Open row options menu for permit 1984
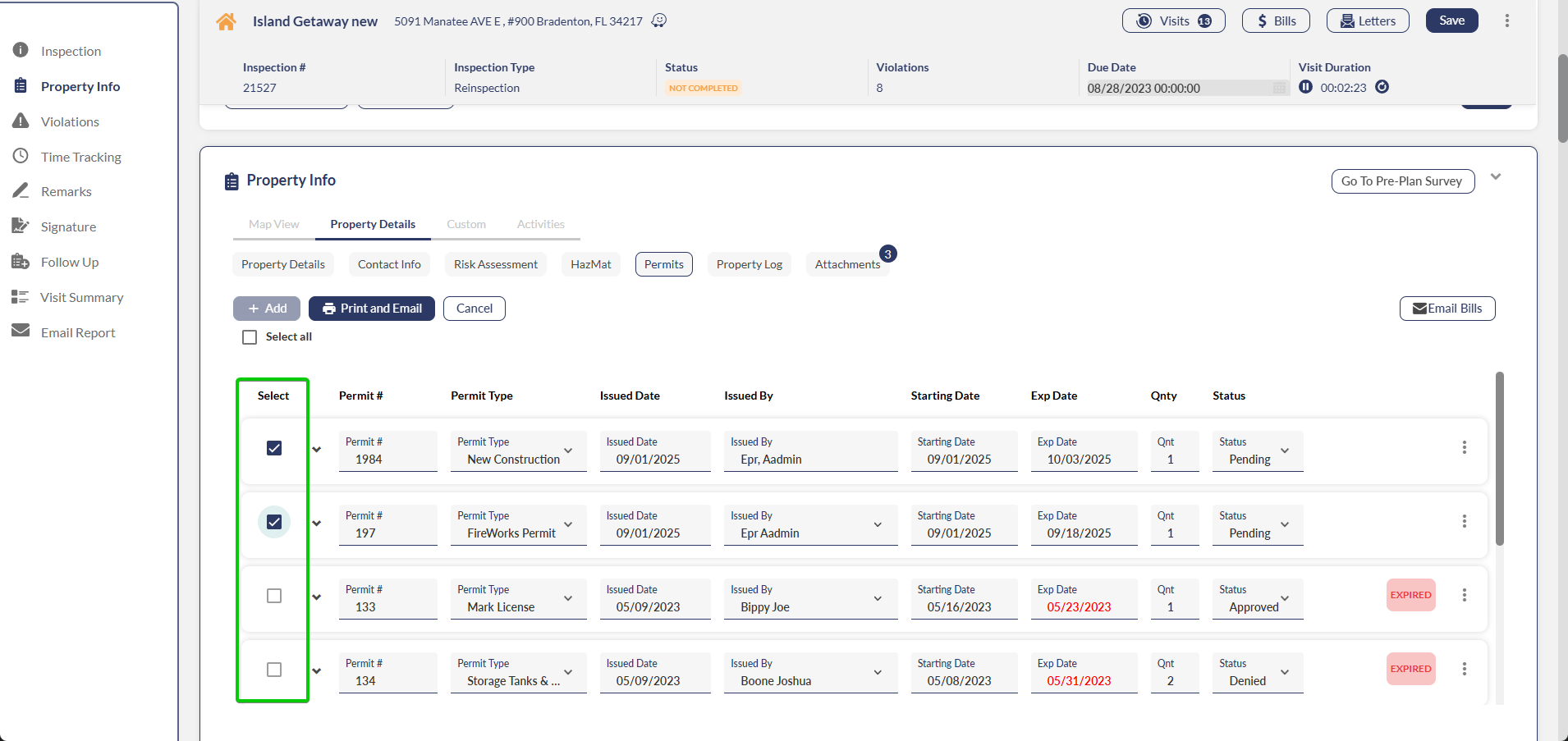Screen dimensions: 1568x741 coord(1464,447)
